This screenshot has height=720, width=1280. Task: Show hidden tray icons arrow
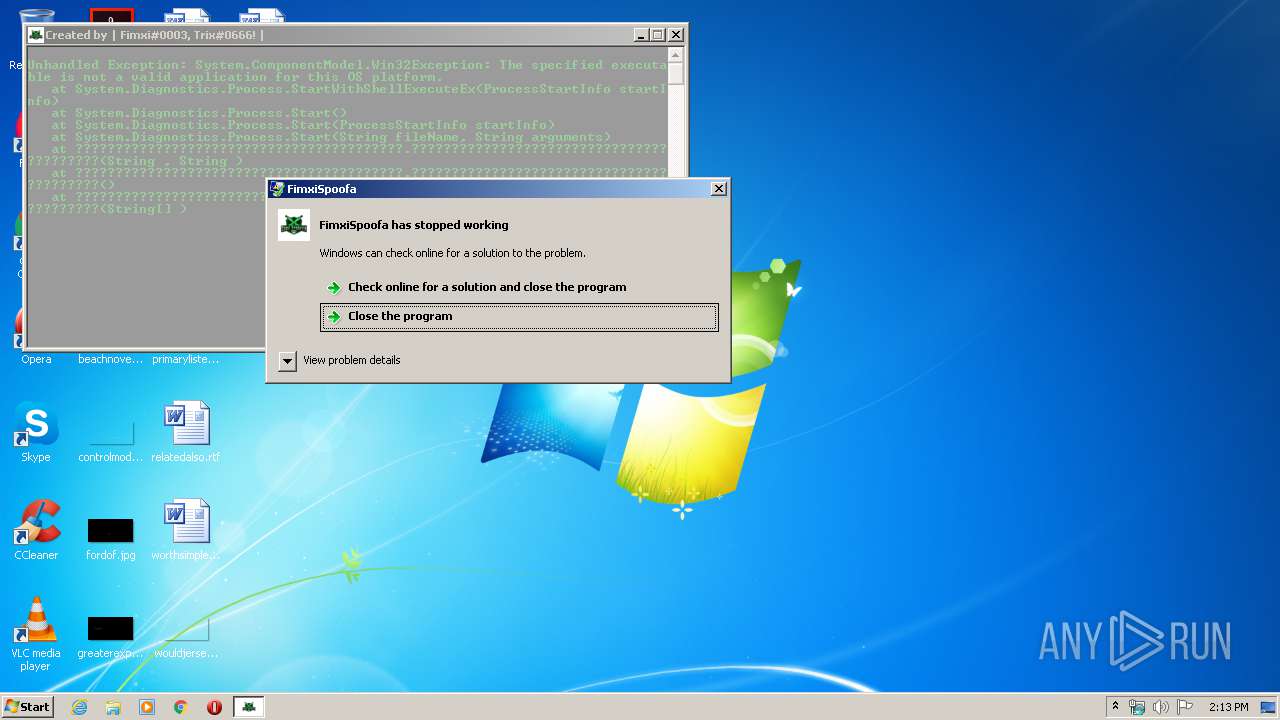tap(1115, 707)
